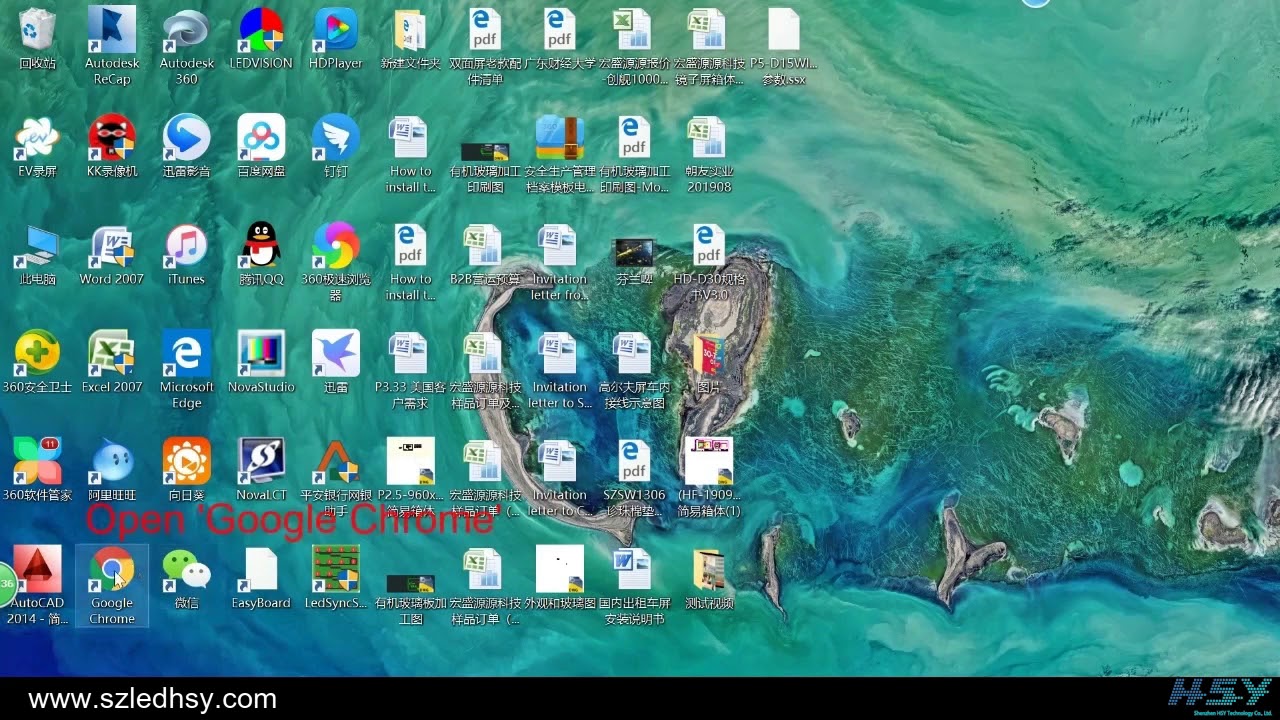
Task: Open the Microsoft Edge shortcut
Action: coord(187,370)
